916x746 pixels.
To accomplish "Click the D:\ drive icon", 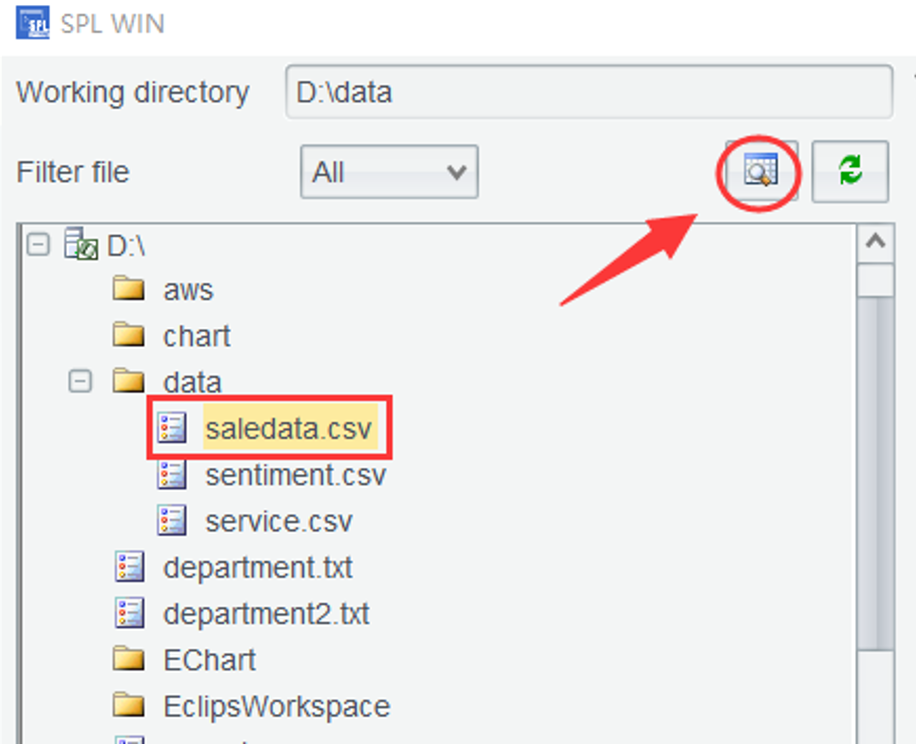I will [80, 243].
